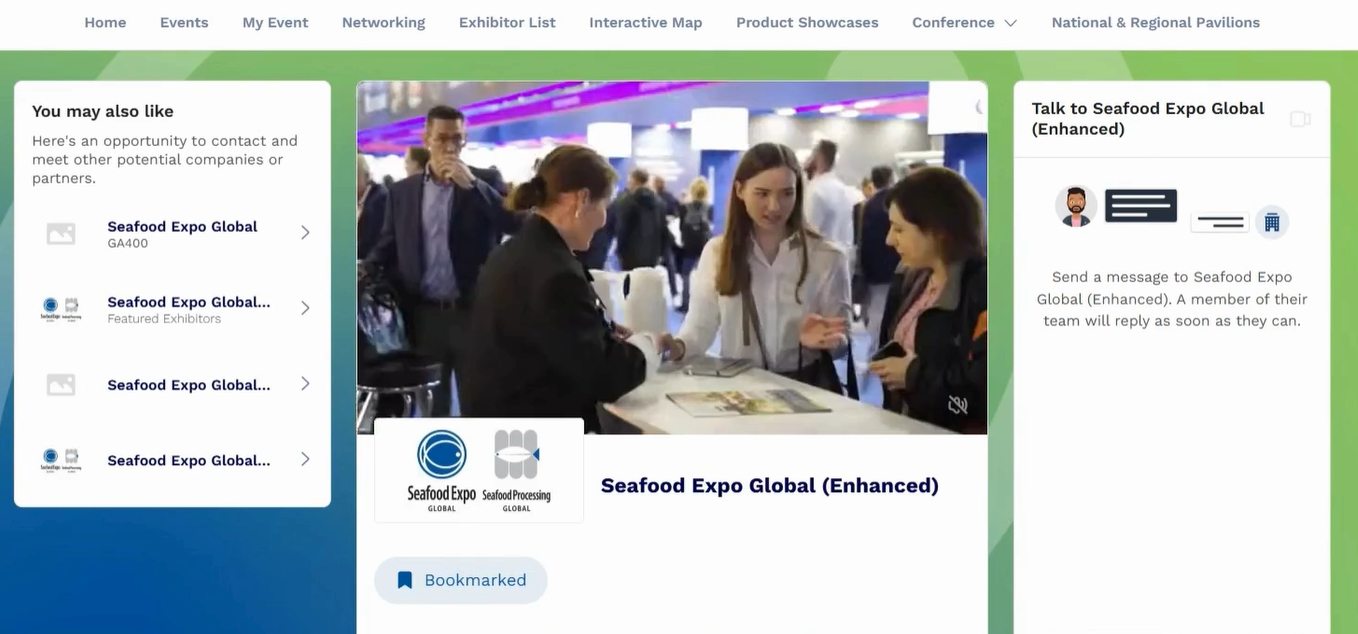Click the building icon in the chat illustration

point(1272,222)
